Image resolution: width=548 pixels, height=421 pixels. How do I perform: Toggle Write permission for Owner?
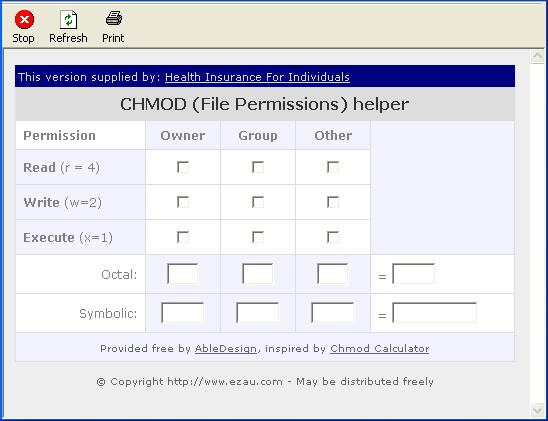tap(183, 202)
